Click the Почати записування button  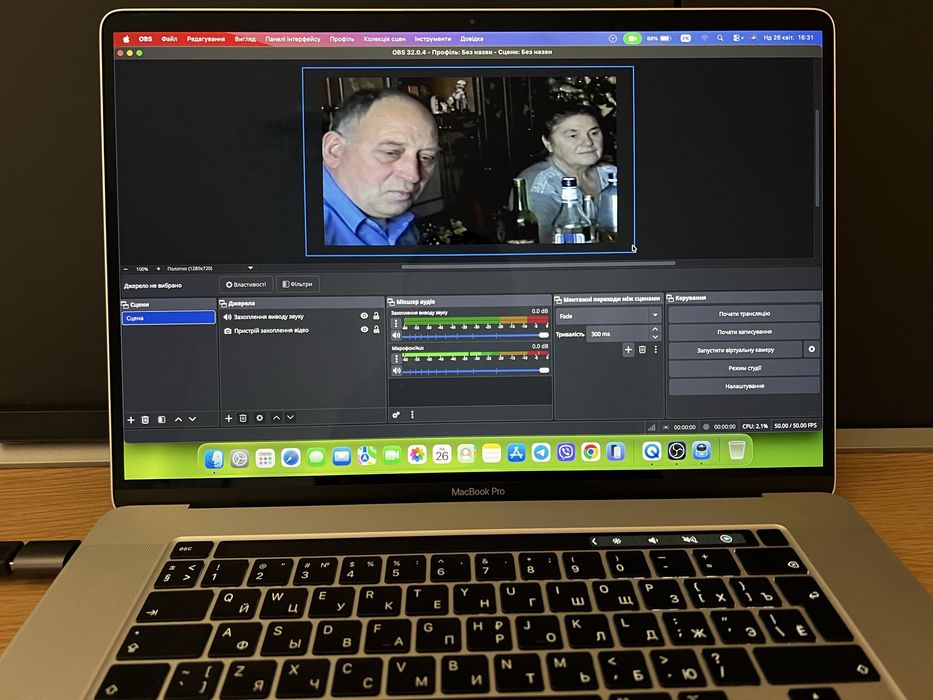(x=744, y=332)
